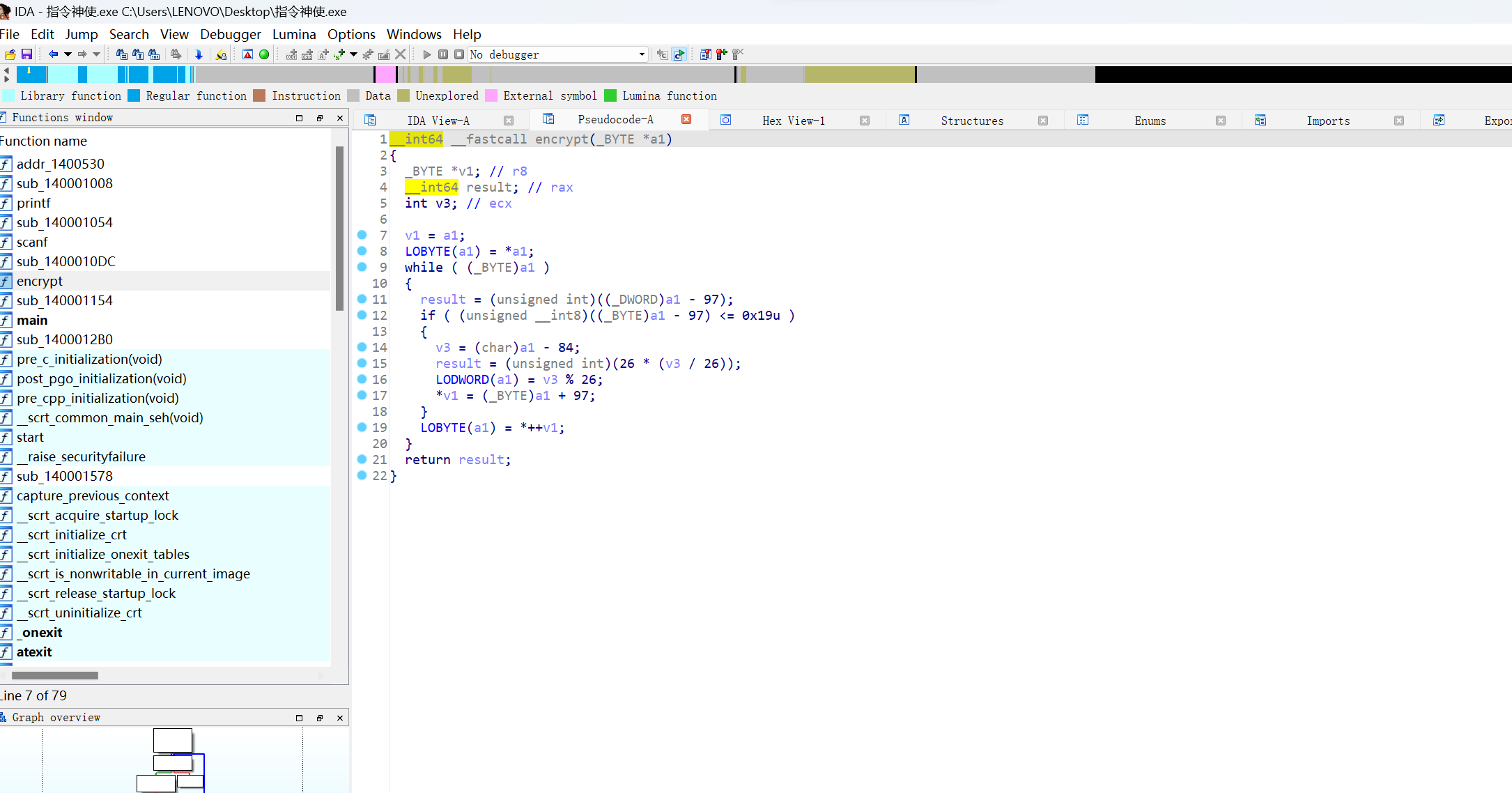Screen dimensions: 1512x793
Task: Click the External symbol color swatch
Action: tap(491, 95)
